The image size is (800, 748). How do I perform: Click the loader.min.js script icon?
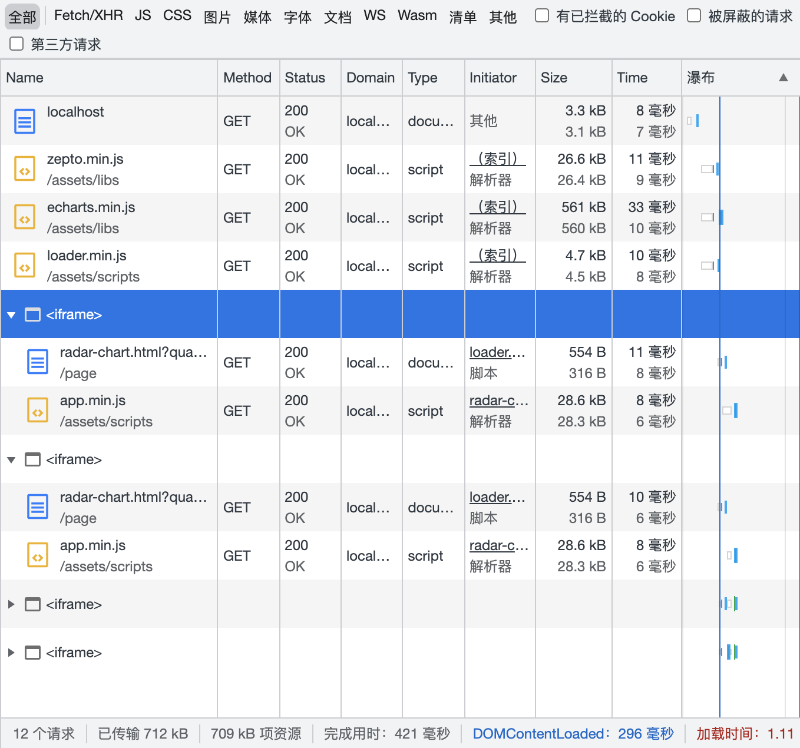(24, 266)
